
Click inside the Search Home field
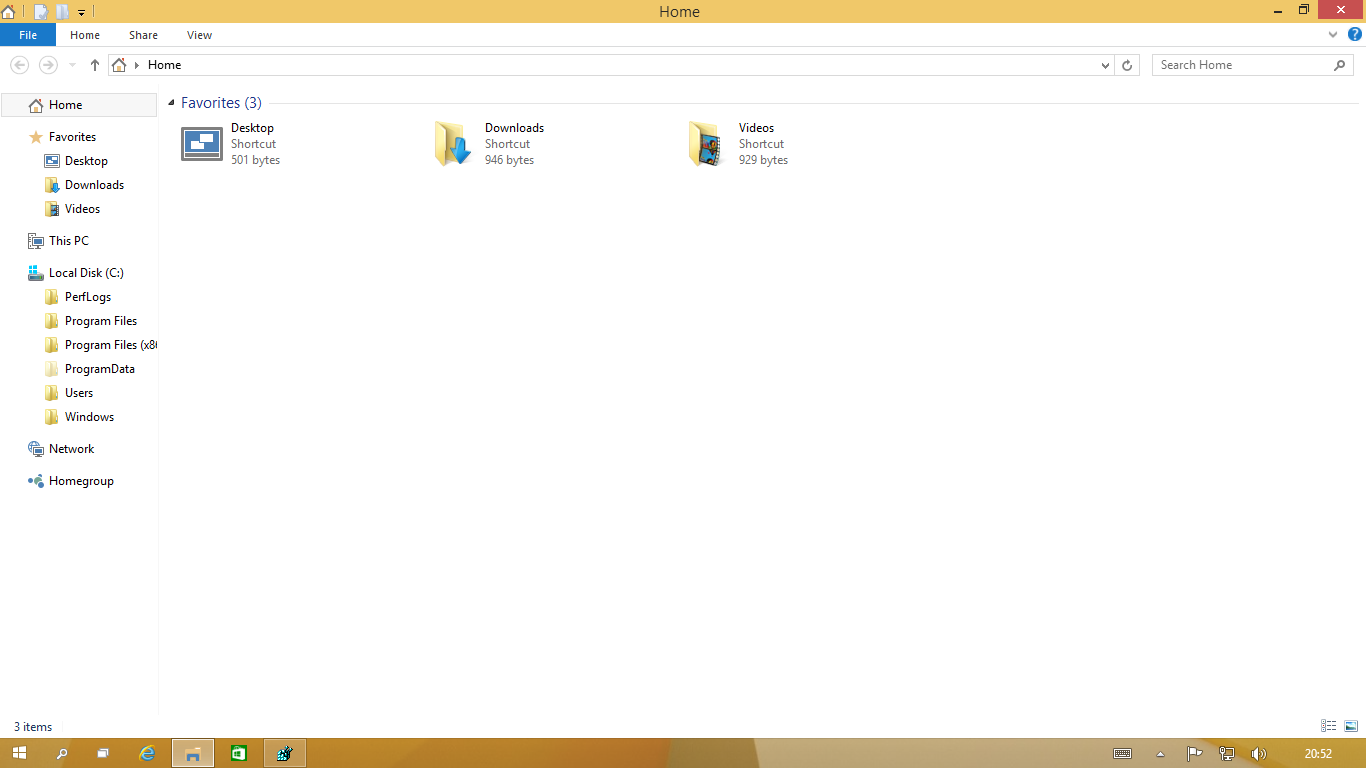(x=1240, y=64)
